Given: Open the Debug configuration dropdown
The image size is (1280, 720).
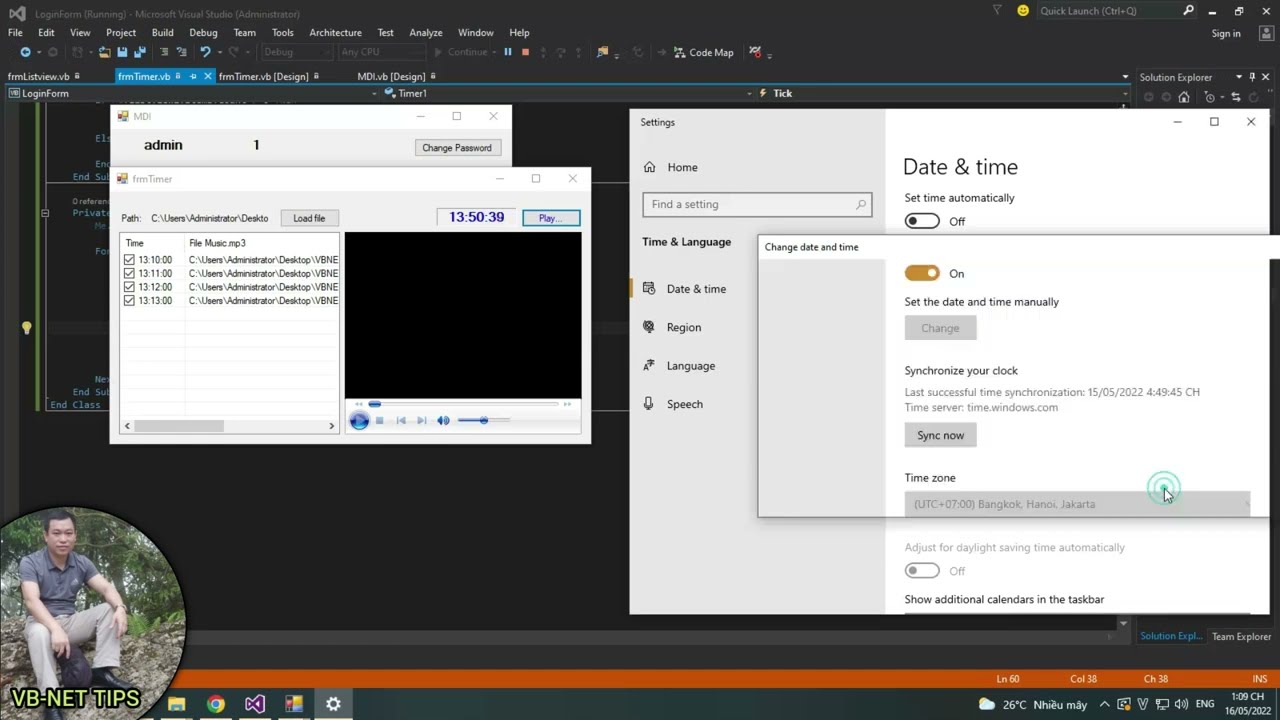Looking at the screenshot, I should (297, 52).
